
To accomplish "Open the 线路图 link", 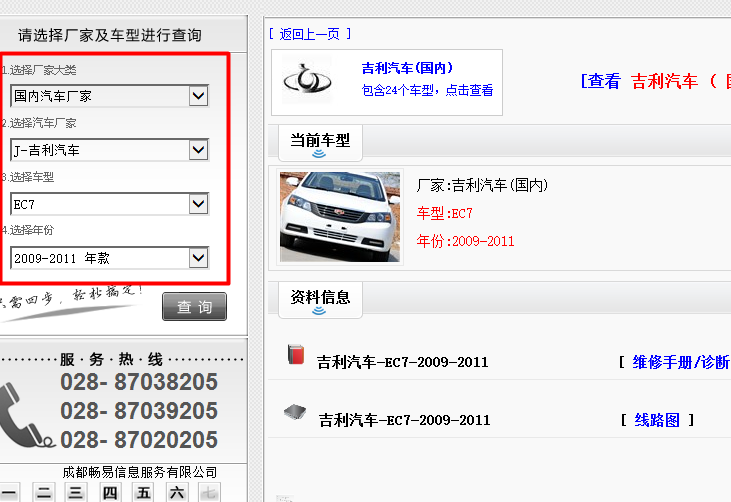I will 657,420.
